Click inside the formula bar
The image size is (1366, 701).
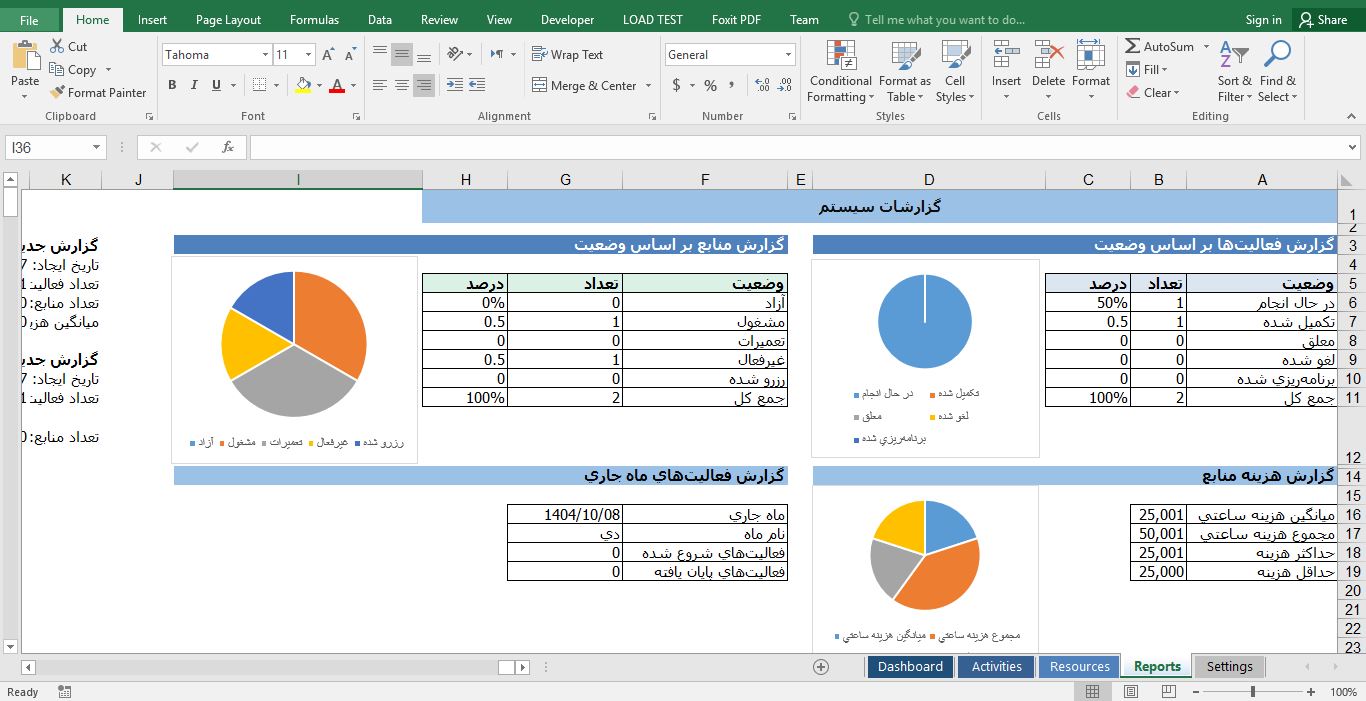coord(700,146)
